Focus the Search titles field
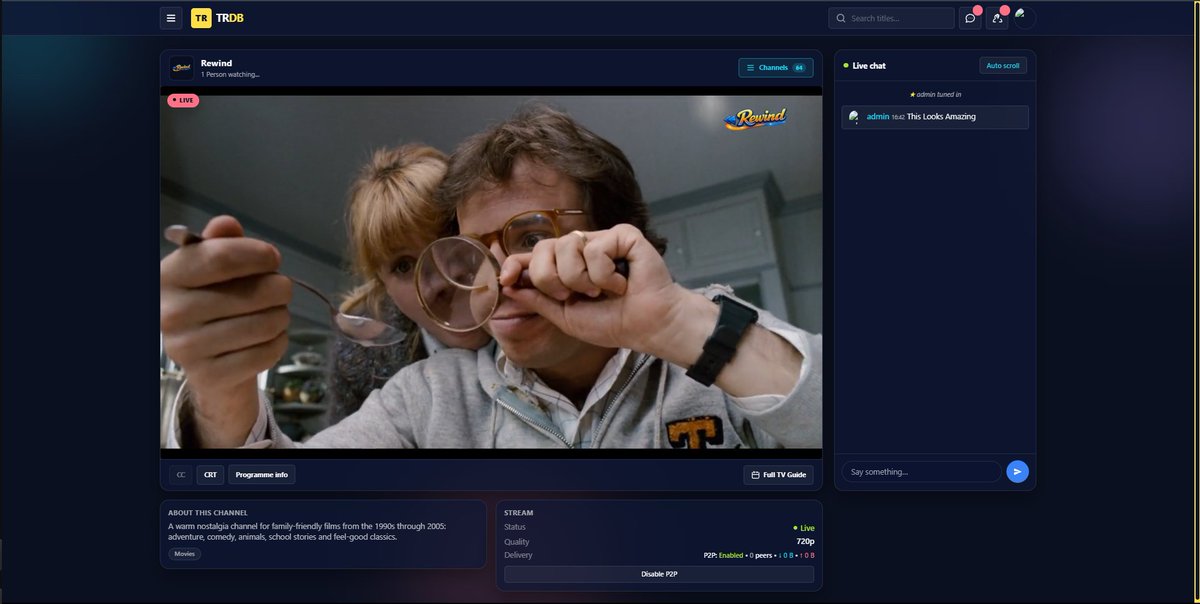Screen dimensions: 1200x604 coord(891,18)
